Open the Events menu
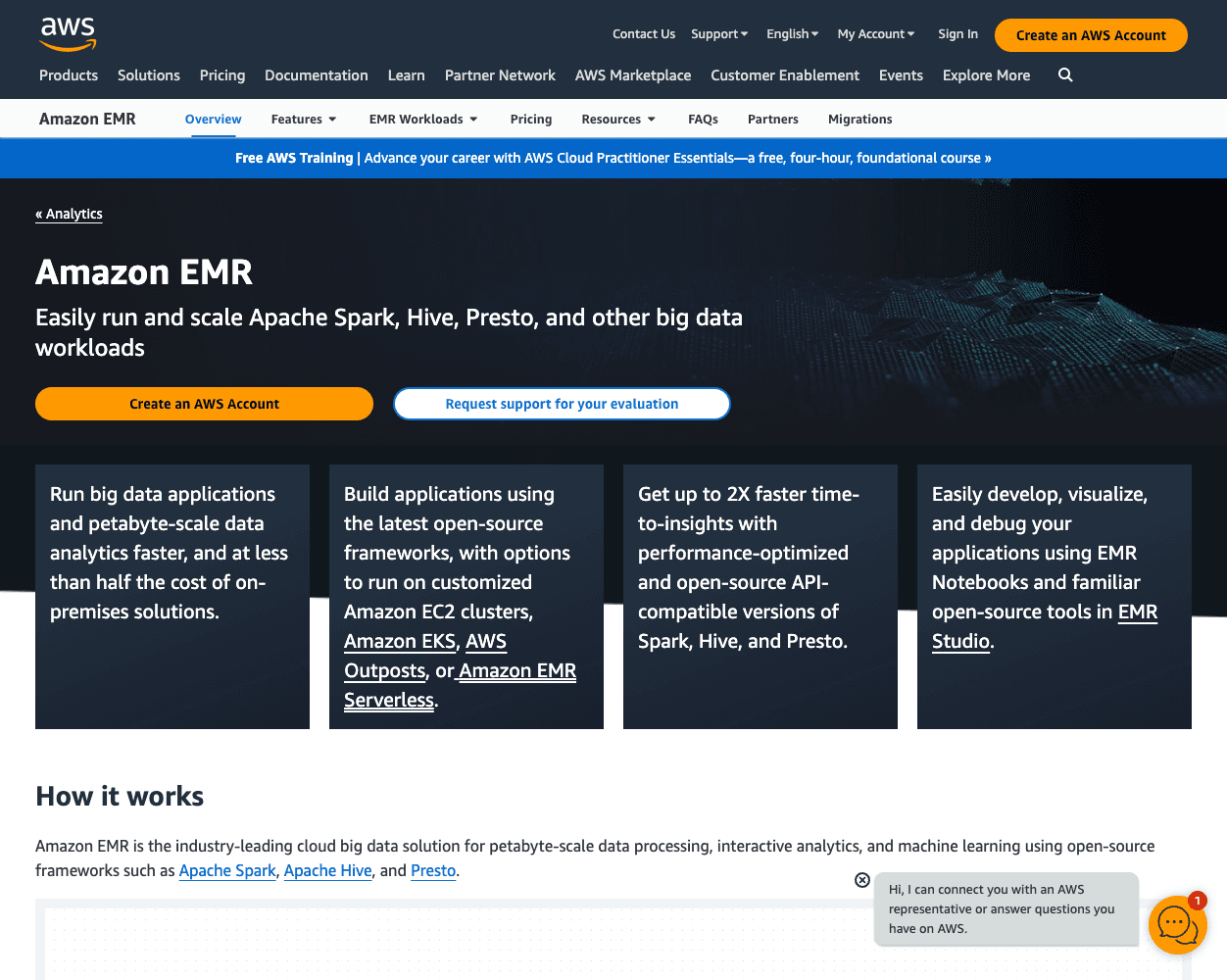The height and width of the screenshot is (980, 1227). pos(901,75)
